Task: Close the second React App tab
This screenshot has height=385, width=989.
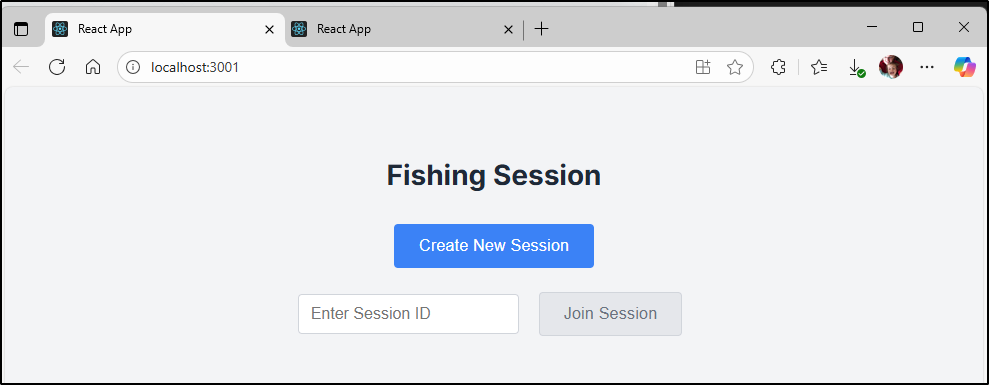Action: (x=508, y=29)
